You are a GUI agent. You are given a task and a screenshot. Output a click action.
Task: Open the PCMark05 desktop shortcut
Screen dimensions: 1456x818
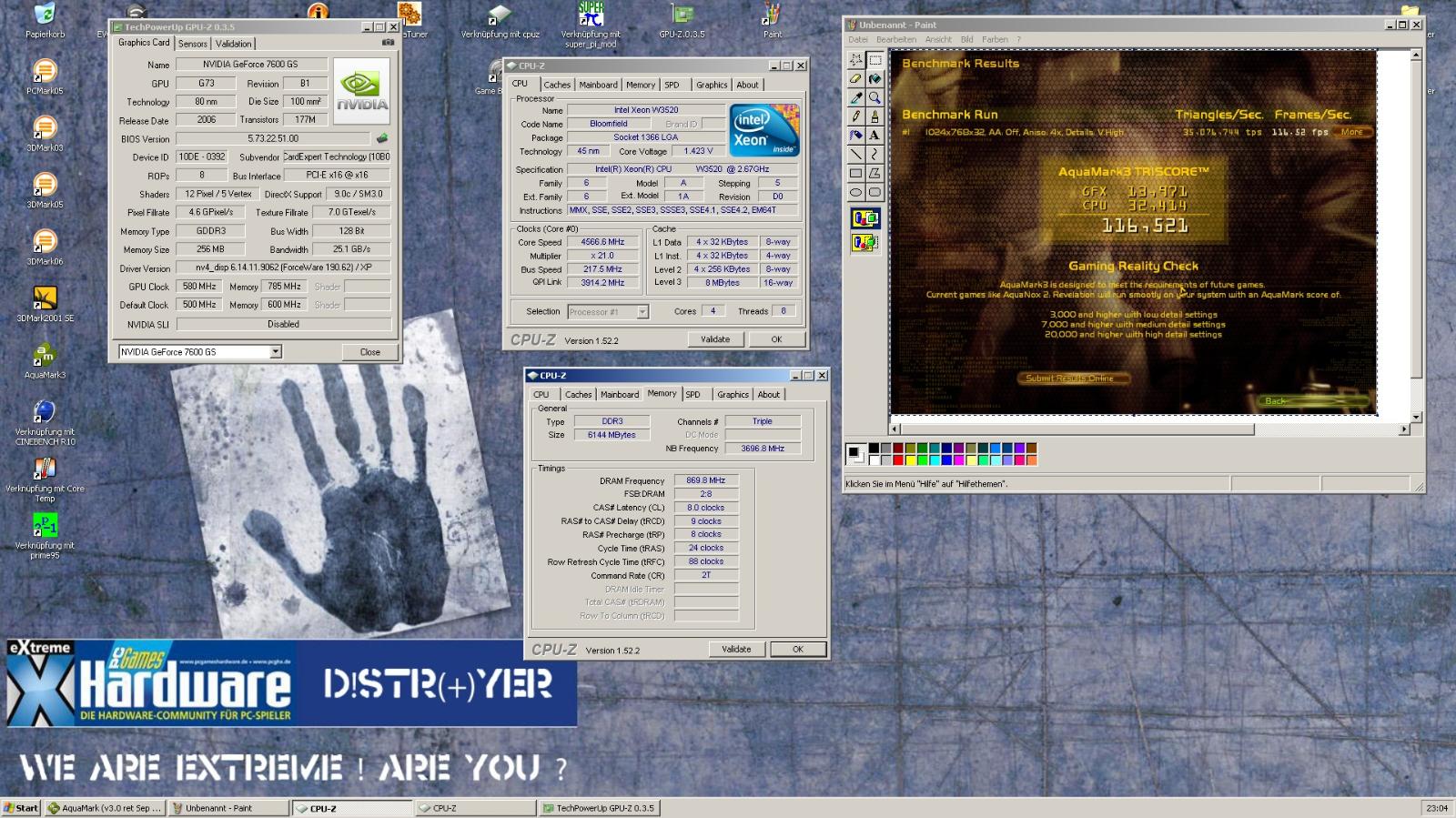tap(45, 77)
